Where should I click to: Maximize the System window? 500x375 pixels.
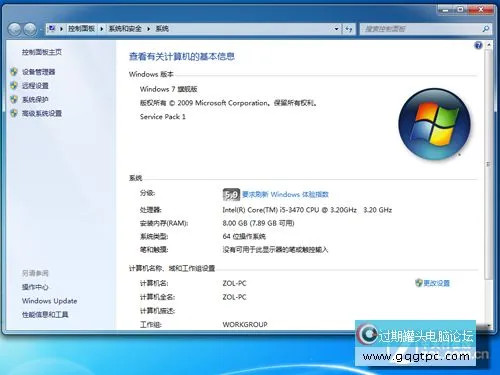[x=460, y=10]
